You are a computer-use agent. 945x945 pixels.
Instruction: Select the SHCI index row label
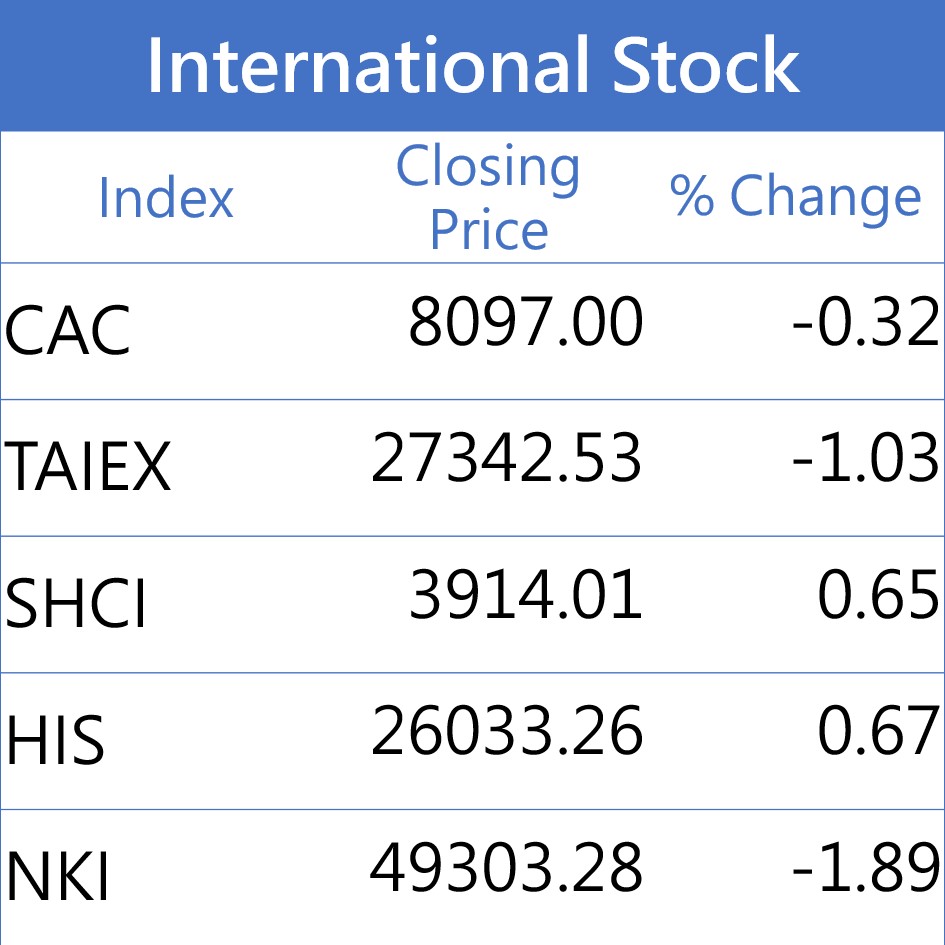[76, 605]
